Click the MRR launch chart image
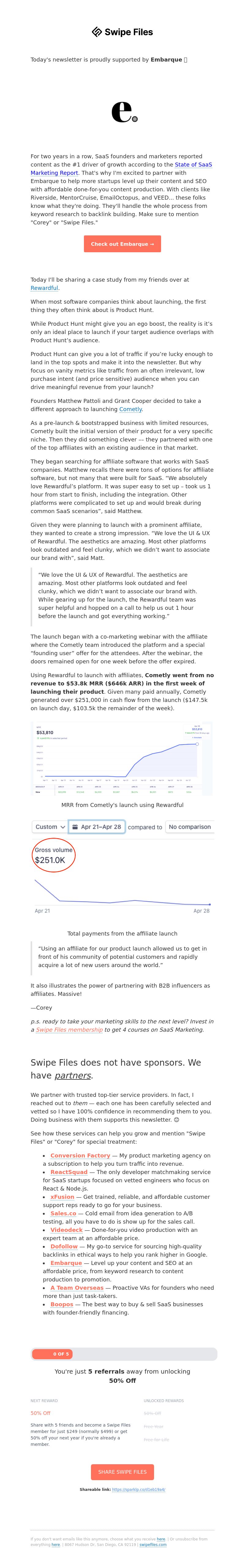This screenshot has width=245, height=1568. [122, 758]
